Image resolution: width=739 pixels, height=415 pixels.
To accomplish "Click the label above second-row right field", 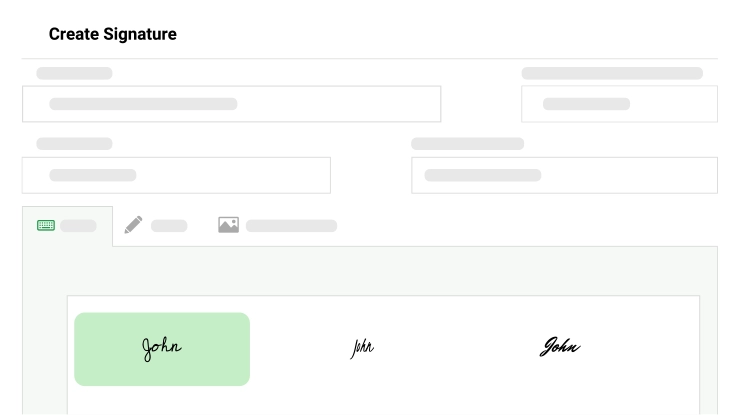I will point(467,144).
